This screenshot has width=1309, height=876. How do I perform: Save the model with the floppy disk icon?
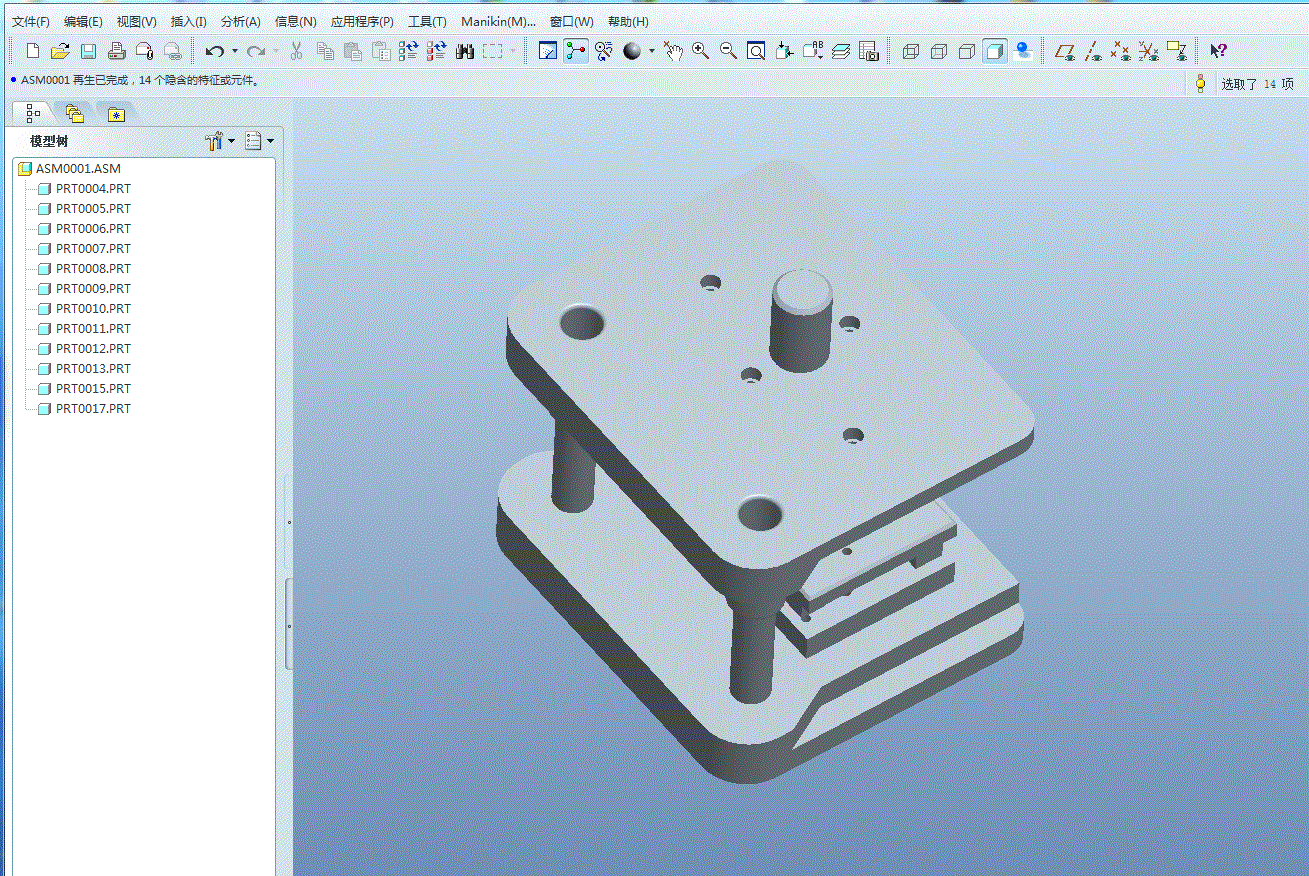coord(88,51)
